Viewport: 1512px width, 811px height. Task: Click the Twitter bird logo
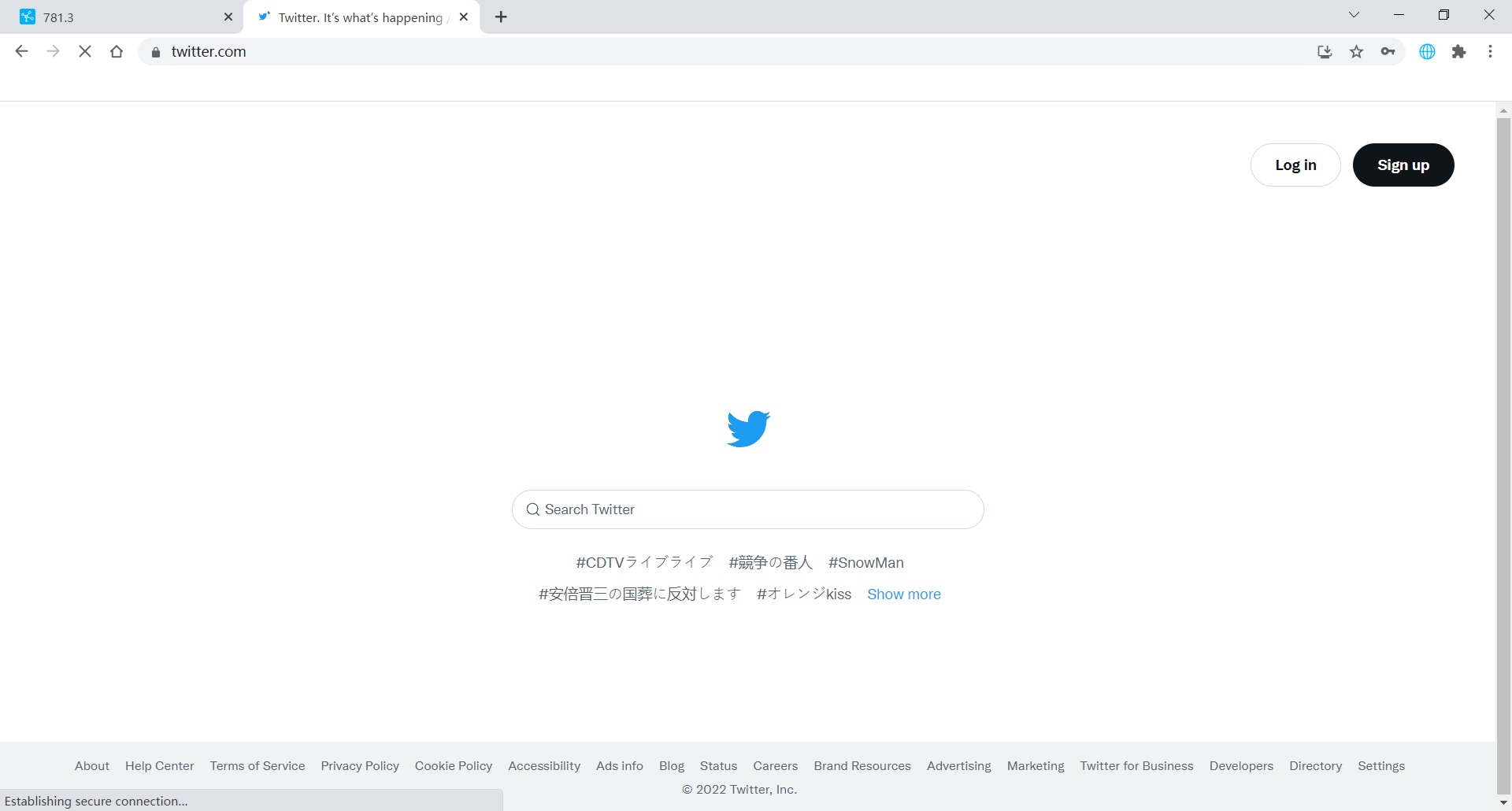748,429
